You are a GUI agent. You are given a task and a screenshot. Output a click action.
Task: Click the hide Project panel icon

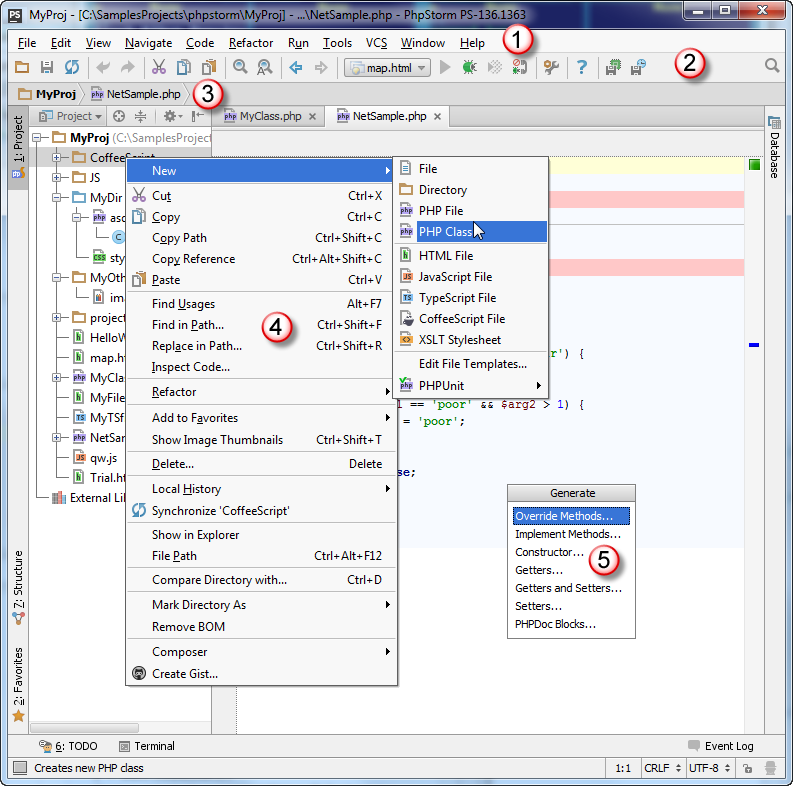tap(198, 116)
